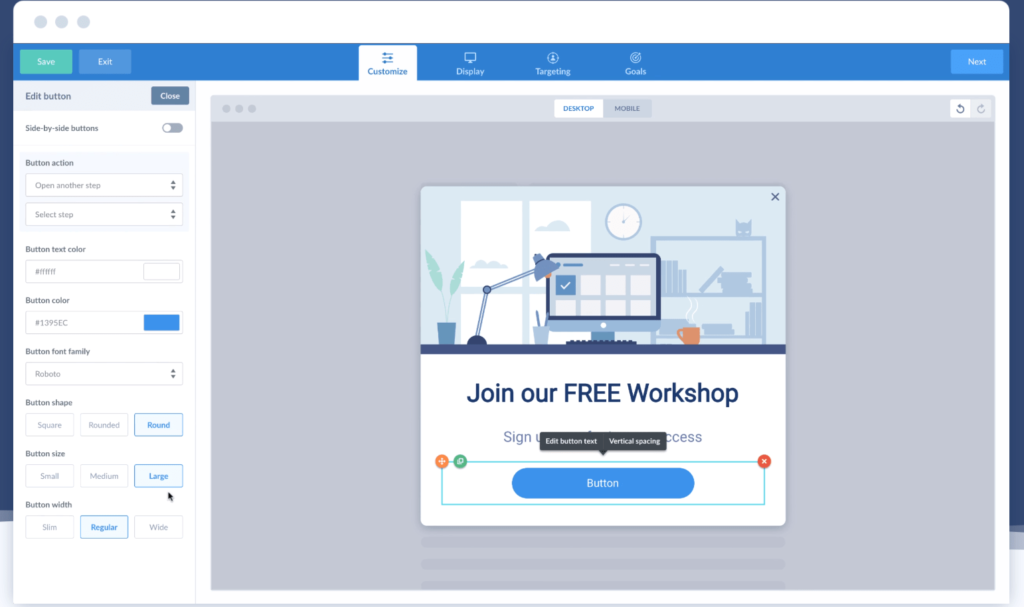
Task: Open the Select step dropdown
Action: pos(104,214)
